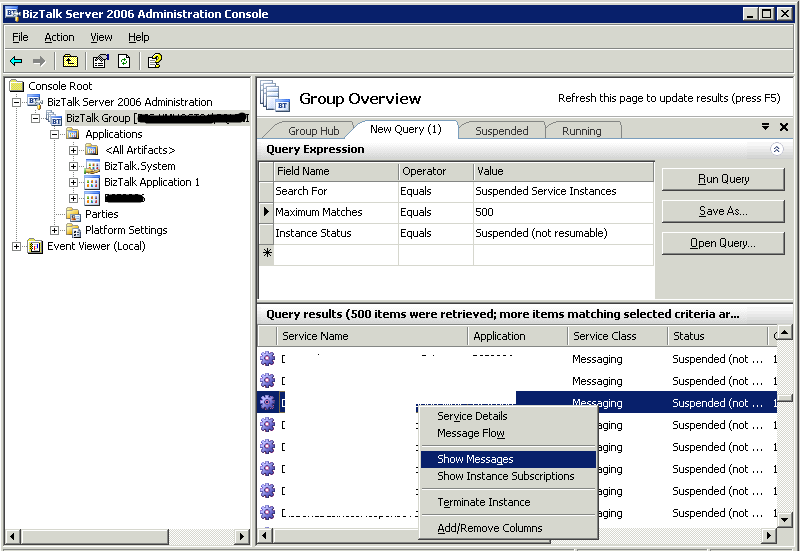Collapse the BizTalk Group tree node
Image resolution: width=800 pixels, height=551 pixels.
point(35,118)
